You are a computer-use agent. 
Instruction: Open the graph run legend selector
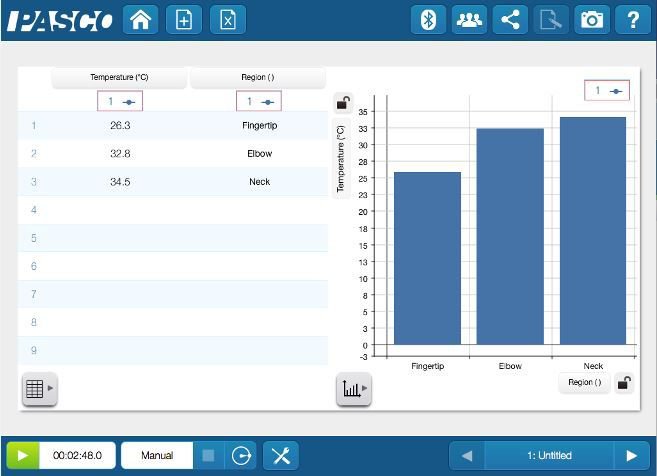coord(607,91)
